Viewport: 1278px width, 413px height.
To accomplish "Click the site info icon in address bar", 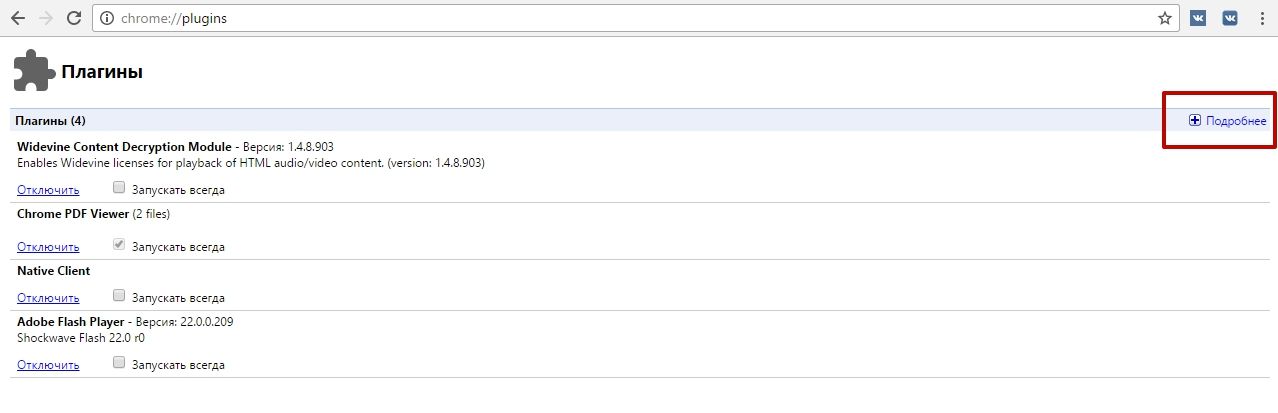I will (107, 18).
